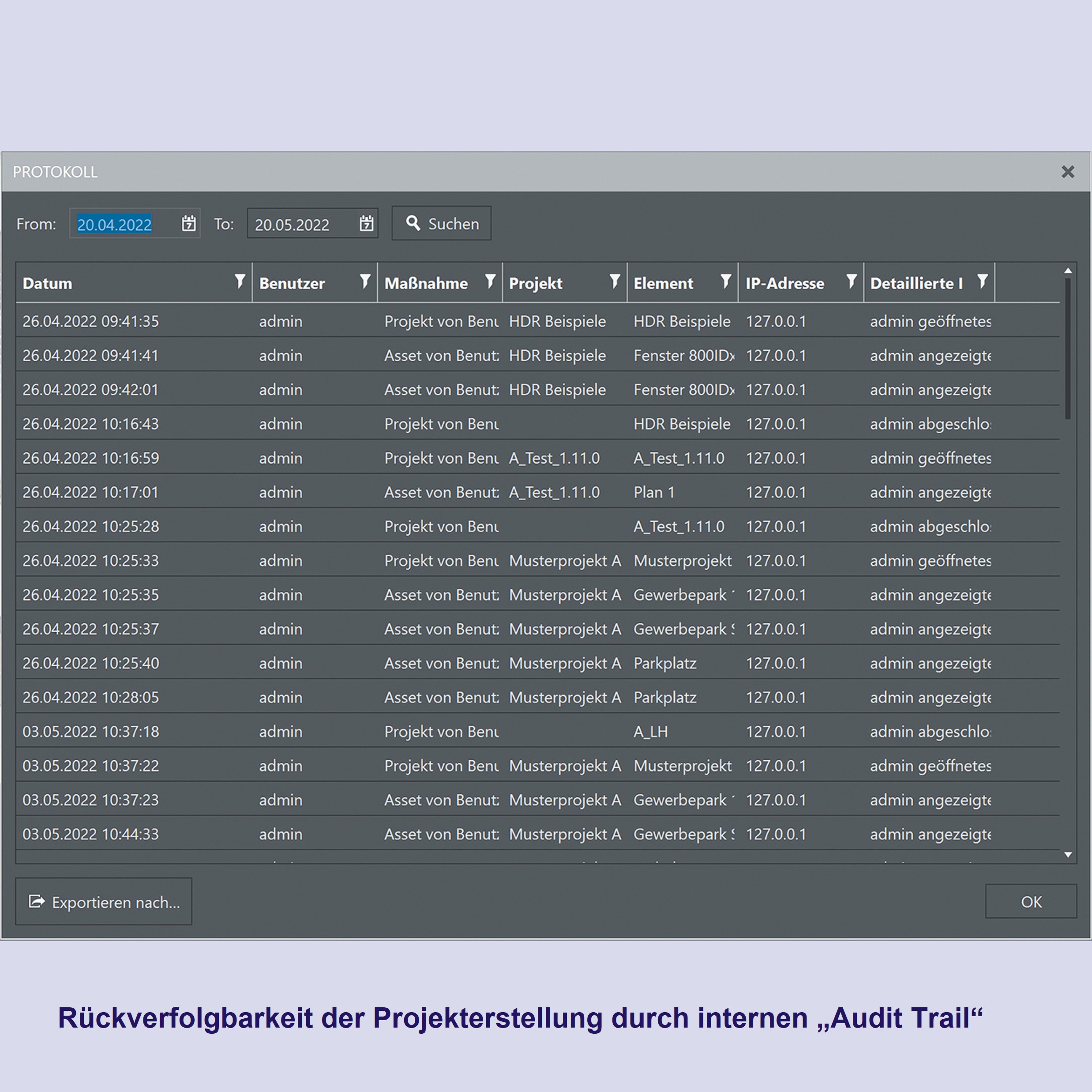Filter the Datum column

pos(240,281)
